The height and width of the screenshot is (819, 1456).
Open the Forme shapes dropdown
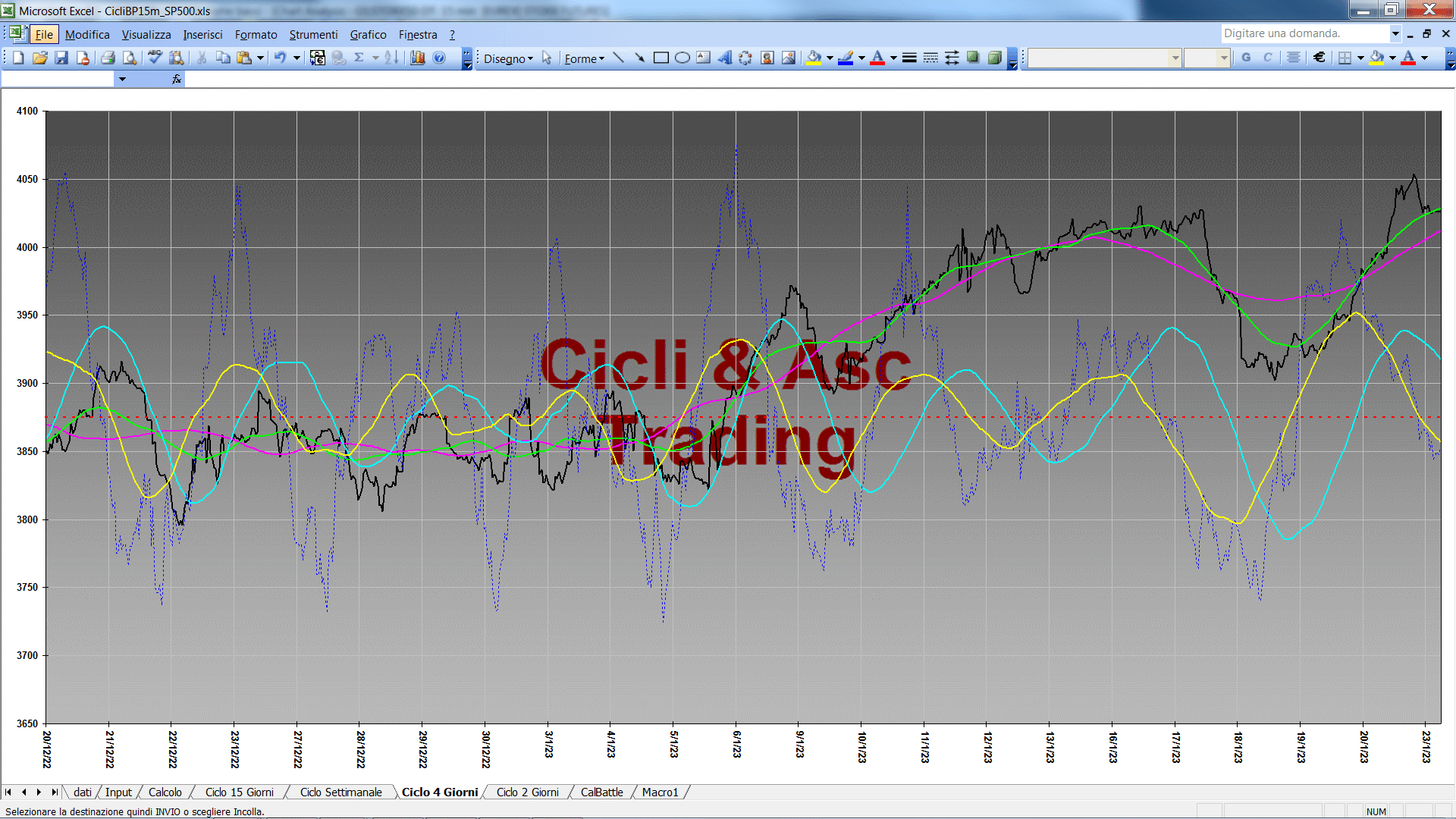(x=584, y=58)
